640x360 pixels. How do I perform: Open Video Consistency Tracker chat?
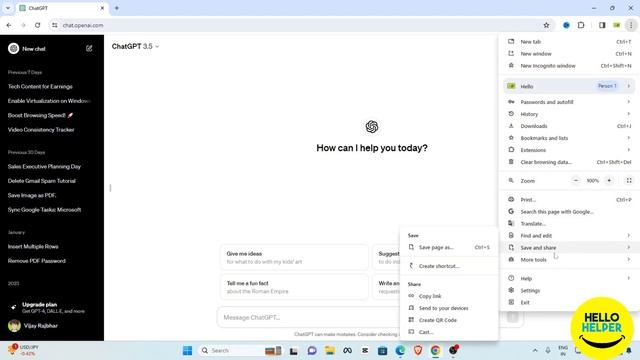41,130
